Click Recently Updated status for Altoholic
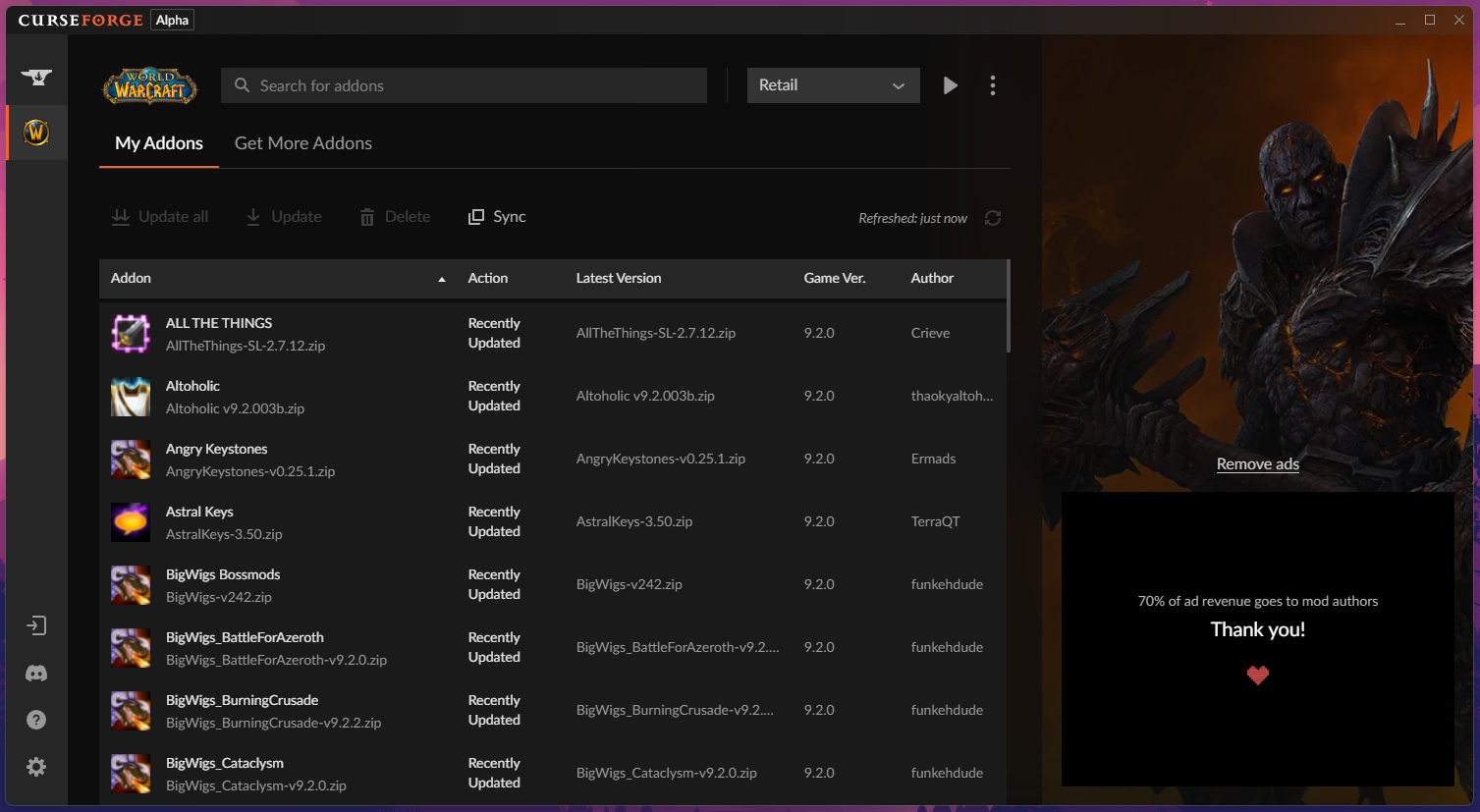This screenshot has width=1480, height=812. tap(494, 396)
